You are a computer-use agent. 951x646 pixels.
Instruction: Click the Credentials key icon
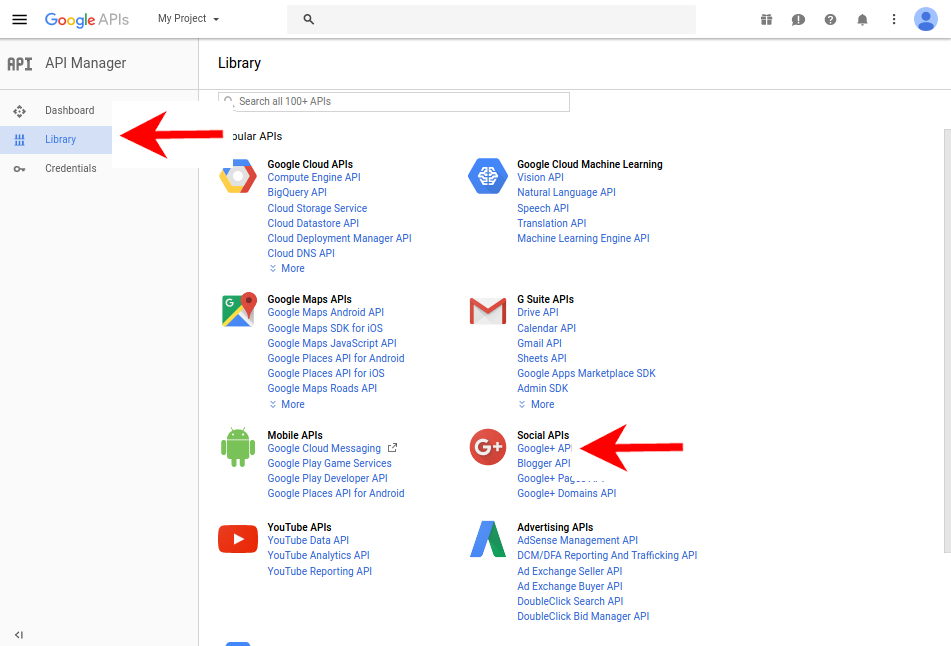coord(19,169)
